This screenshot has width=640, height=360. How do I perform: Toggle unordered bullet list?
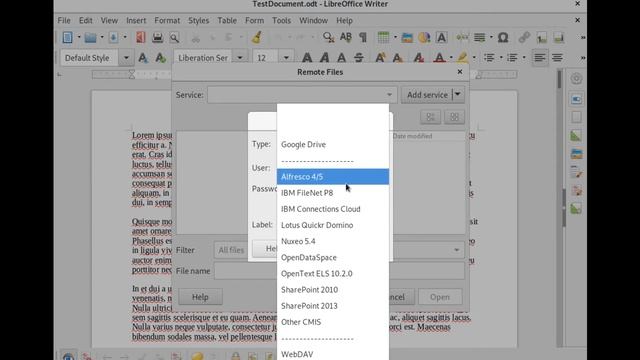(489, 58)
